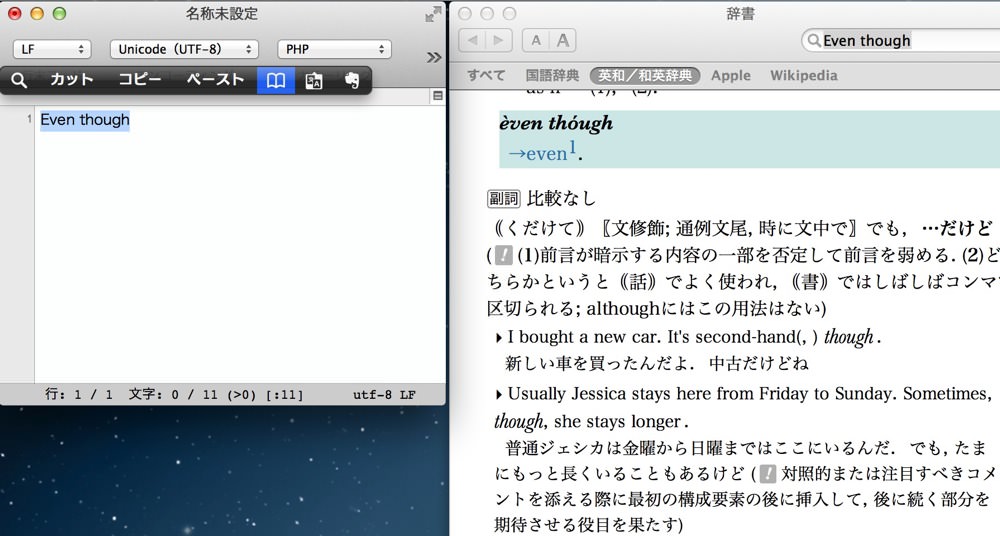Click the translate icon in popup bar
This screenshot has height=536, width=1000.
[314, 80]
